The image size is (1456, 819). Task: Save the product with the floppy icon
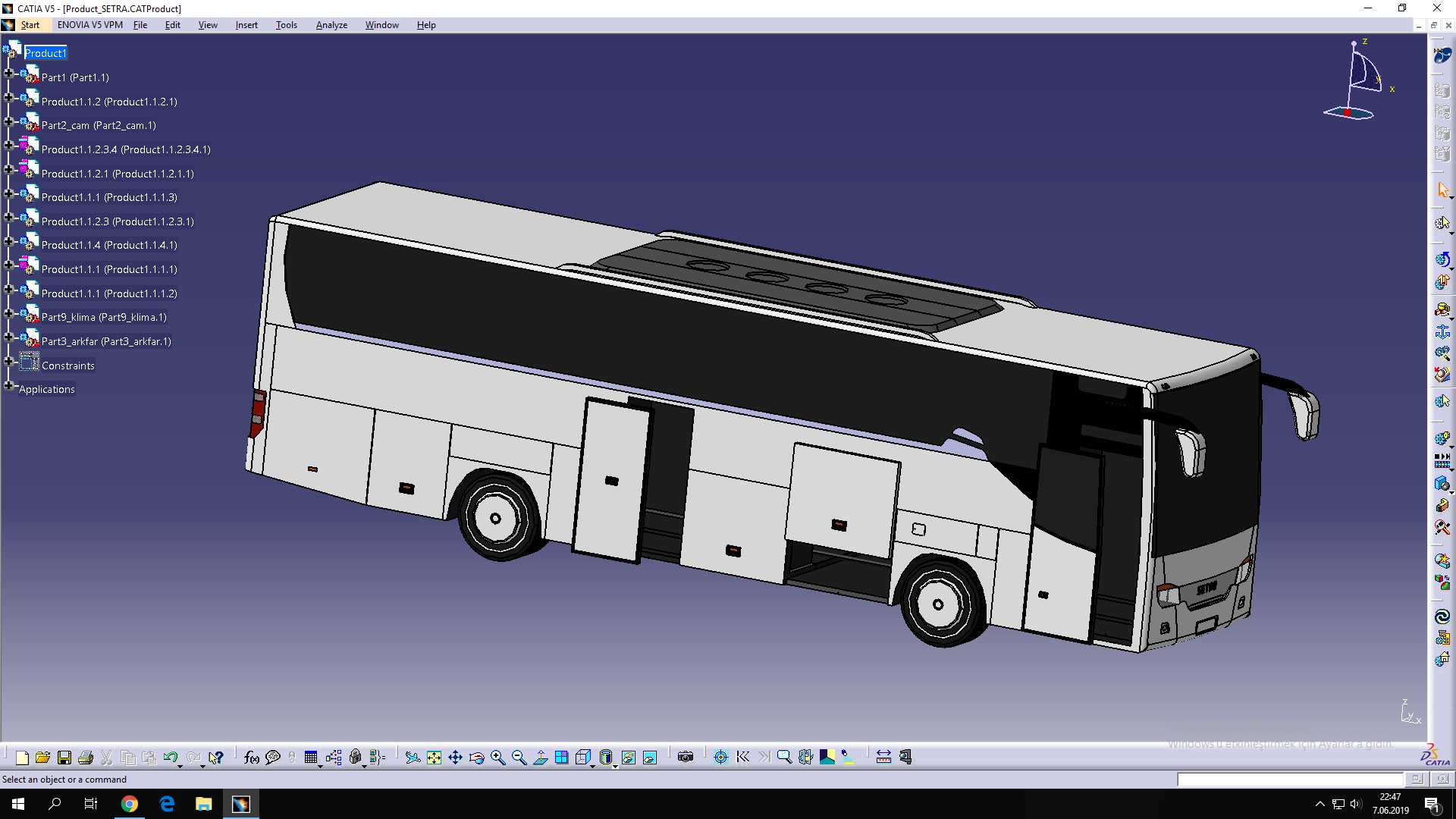pos(64,757)
